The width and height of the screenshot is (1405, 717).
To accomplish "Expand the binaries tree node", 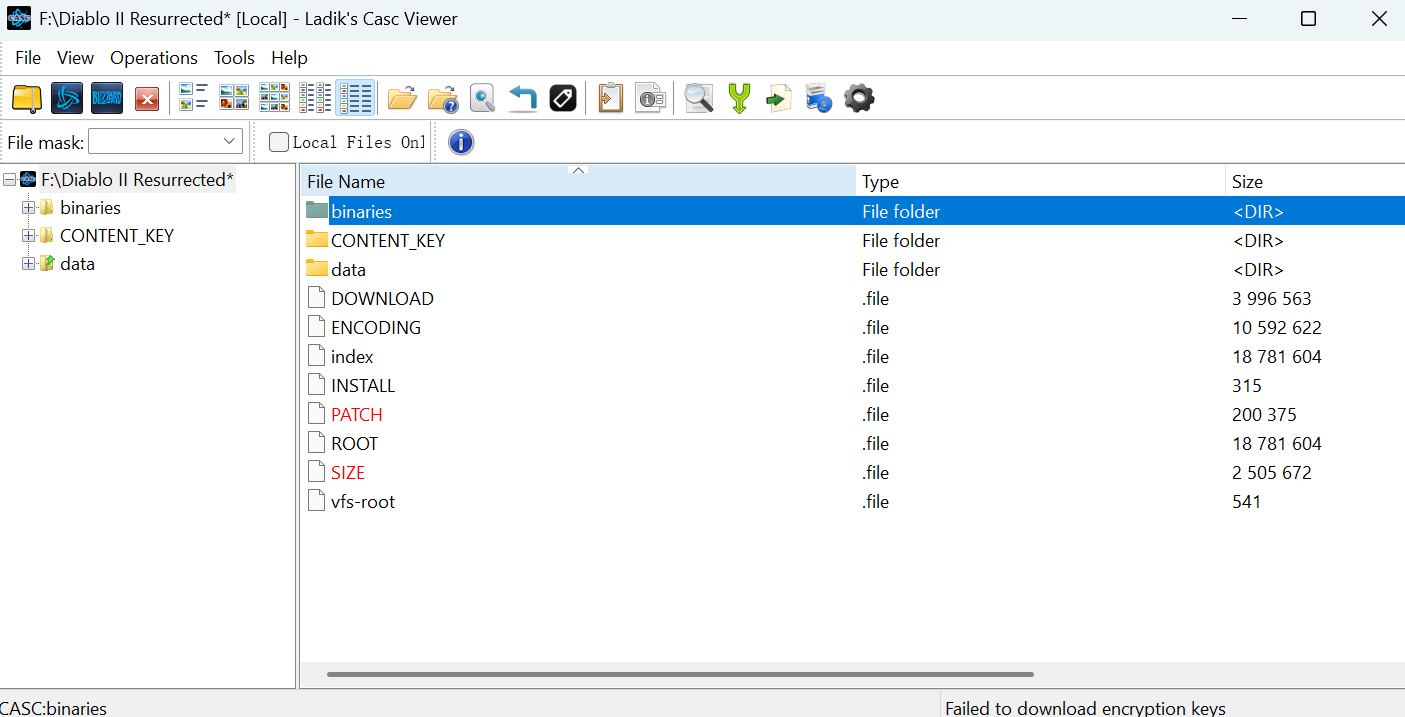I will tap(28, 208).
